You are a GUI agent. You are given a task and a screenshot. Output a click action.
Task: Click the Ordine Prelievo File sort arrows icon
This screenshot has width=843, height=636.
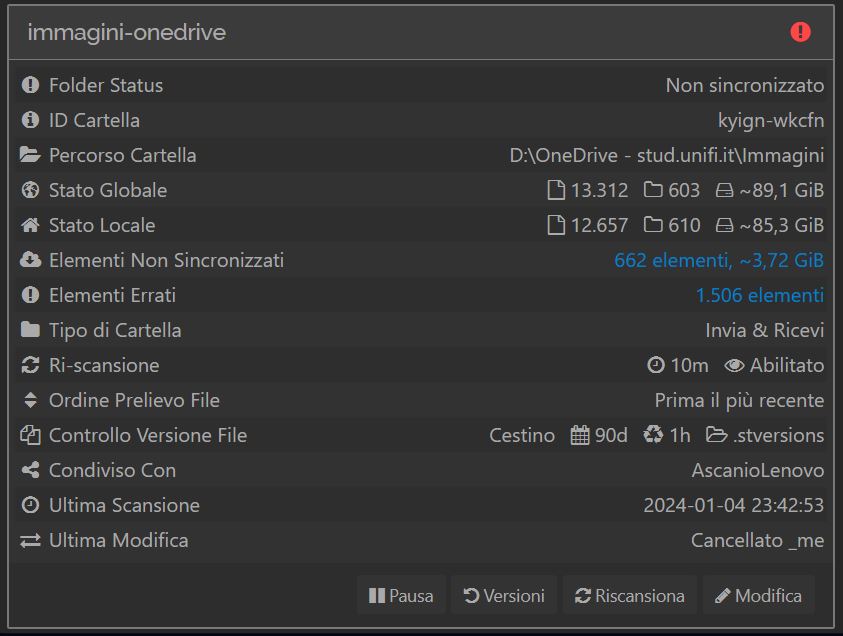point(30,400)
